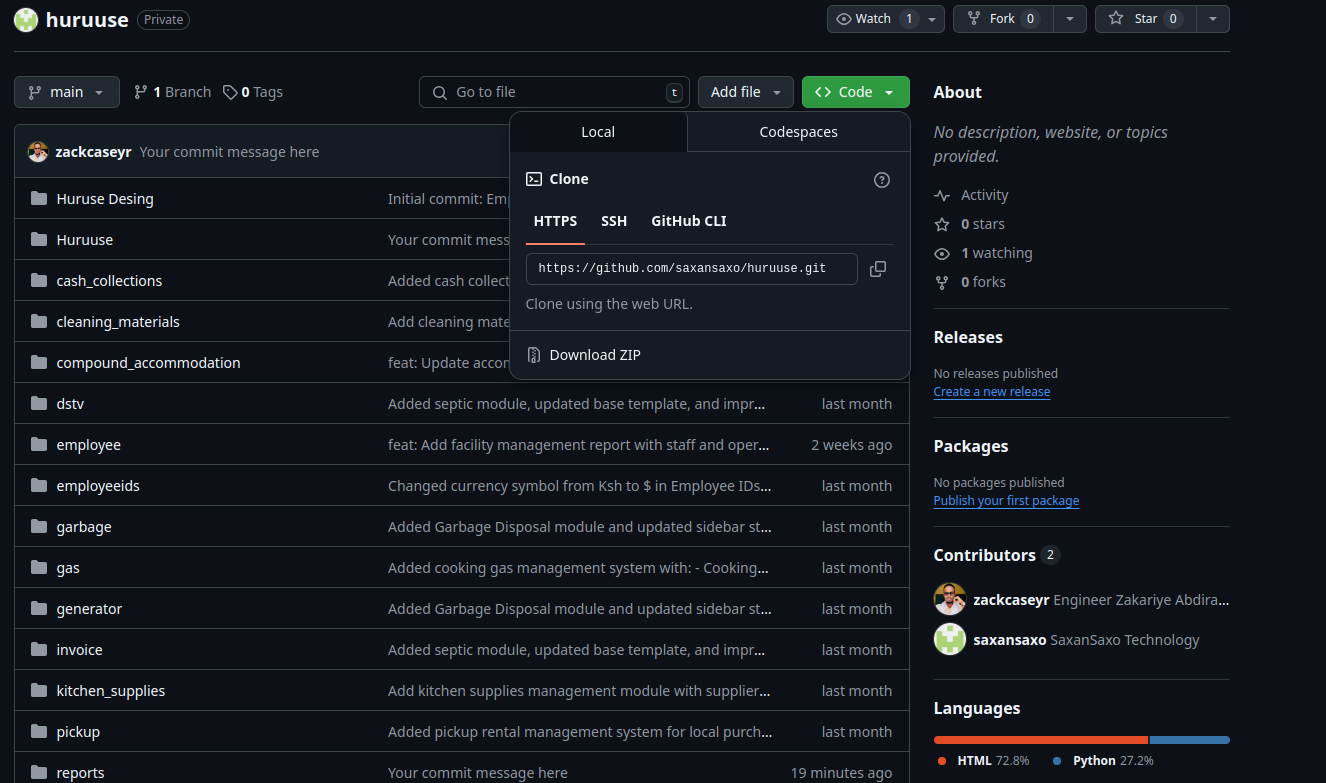Open the Huruuse folder

(x=85, y=240)
